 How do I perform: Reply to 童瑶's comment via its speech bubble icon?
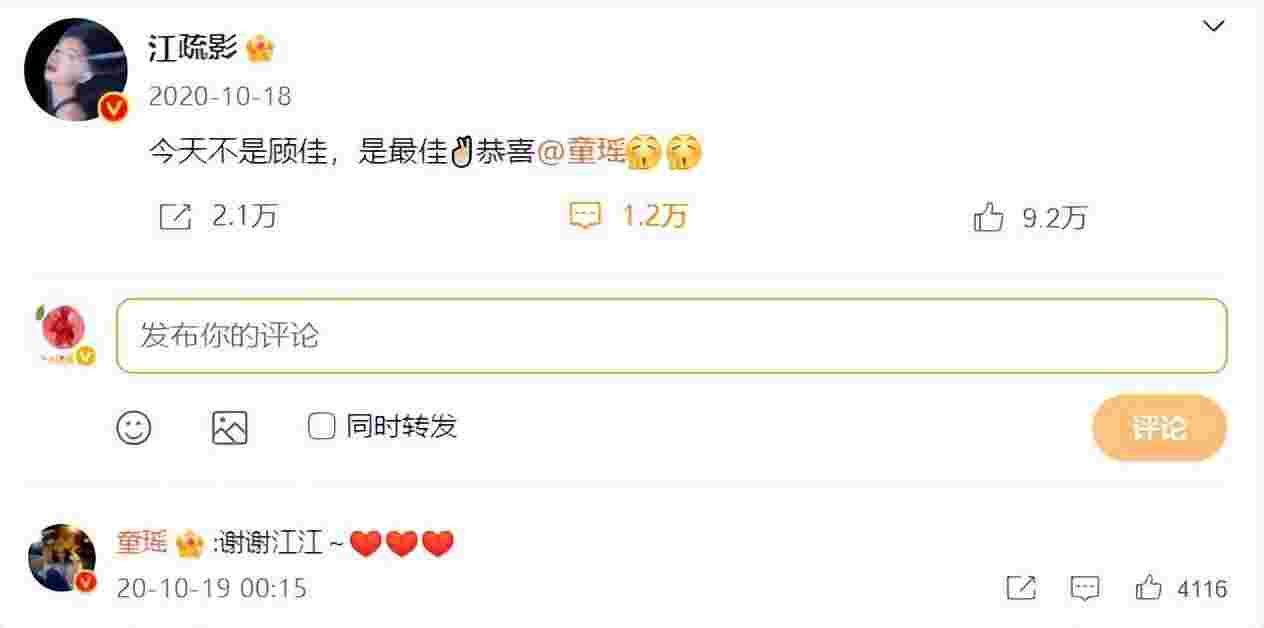1085,588
